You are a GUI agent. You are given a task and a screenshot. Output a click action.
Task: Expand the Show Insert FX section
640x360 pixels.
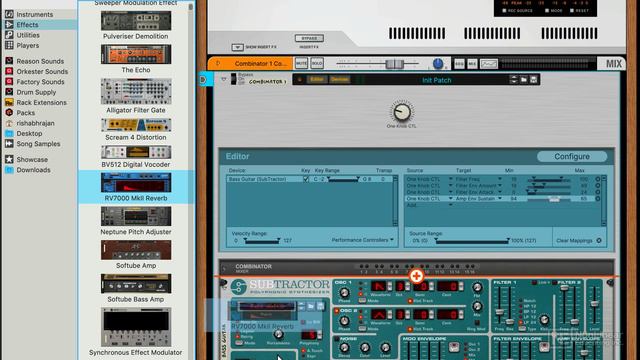[237, 47]
